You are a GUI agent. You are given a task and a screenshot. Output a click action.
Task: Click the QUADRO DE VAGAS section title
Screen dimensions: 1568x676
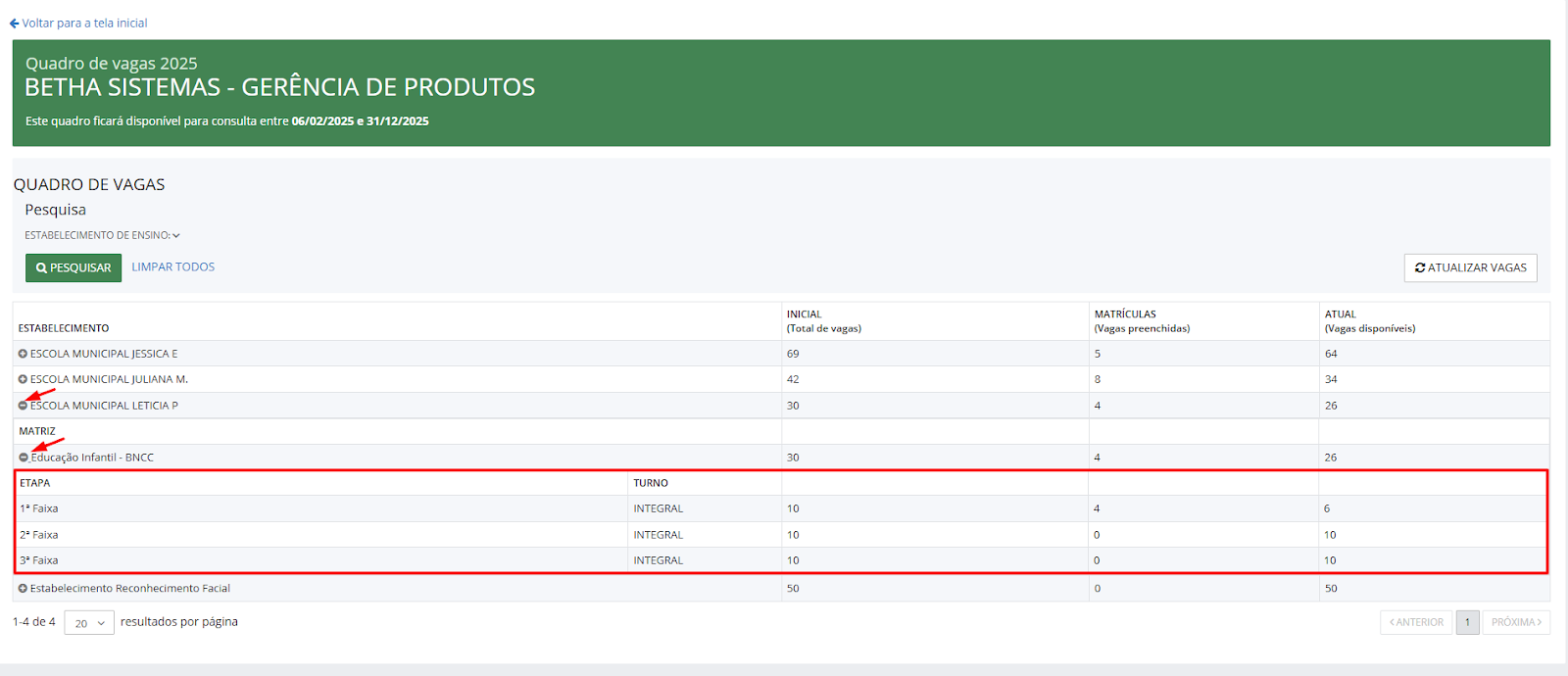tap(89, 184)
